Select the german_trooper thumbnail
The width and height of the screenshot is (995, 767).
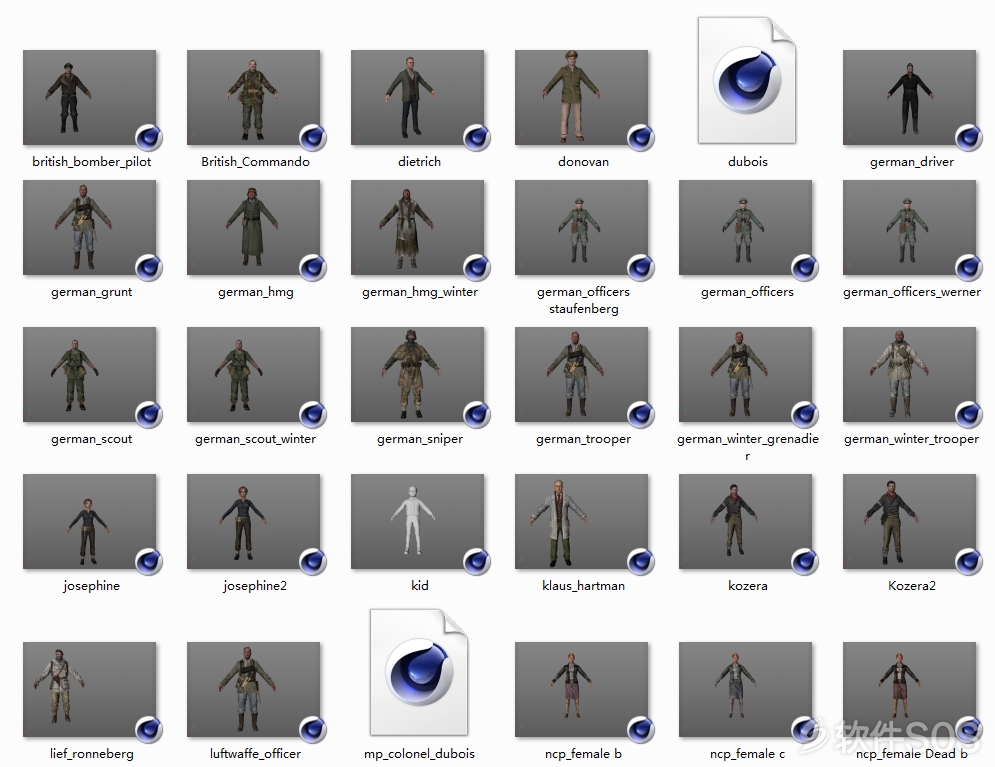point(581,375)
